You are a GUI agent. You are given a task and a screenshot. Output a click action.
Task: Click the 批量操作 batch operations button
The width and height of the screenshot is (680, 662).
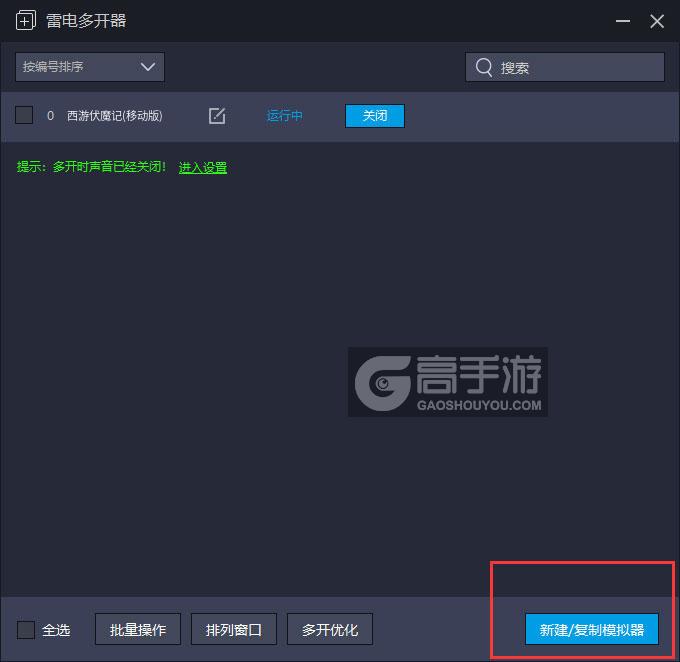(x=138, y=629)
